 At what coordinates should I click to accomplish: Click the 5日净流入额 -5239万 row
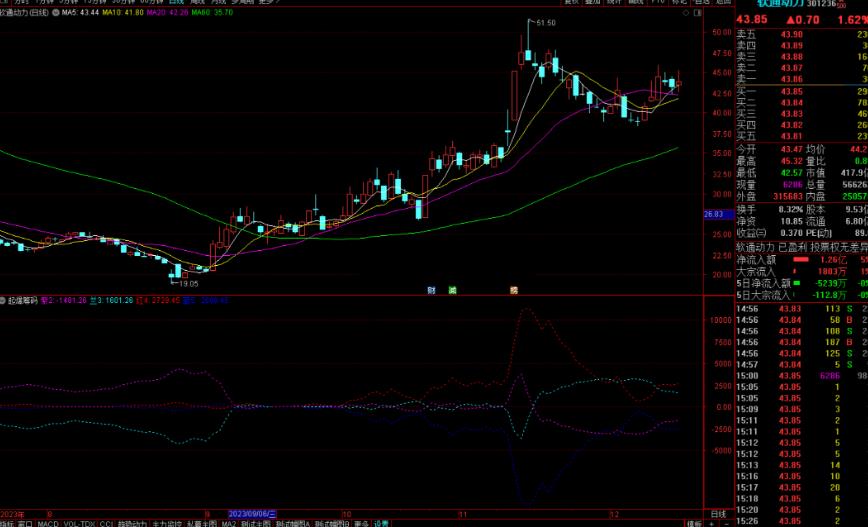click(802, 283)
